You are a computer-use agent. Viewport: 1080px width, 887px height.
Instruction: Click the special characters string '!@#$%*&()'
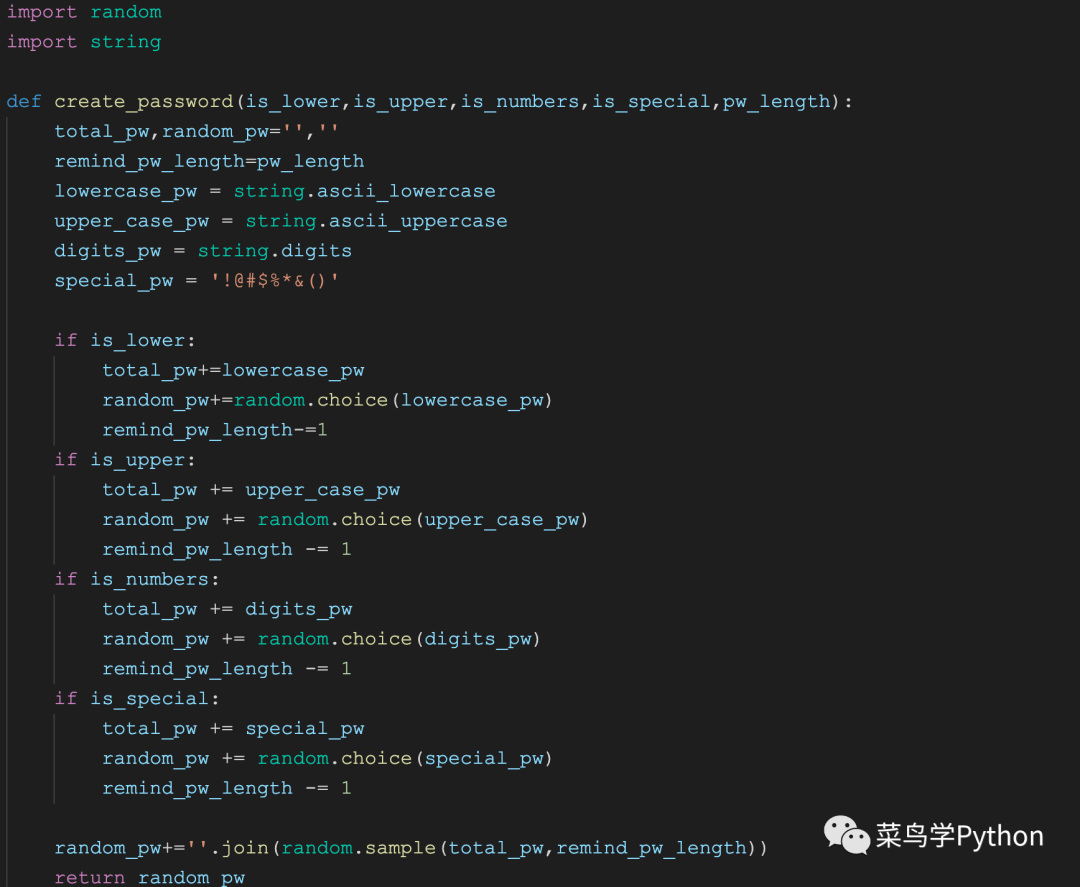coord(275,280)
